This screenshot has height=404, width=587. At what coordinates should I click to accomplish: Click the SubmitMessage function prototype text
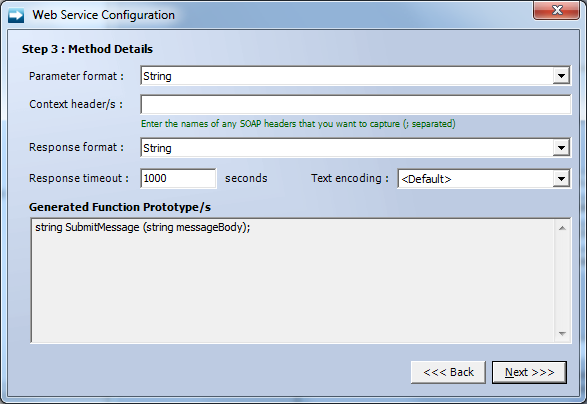point(143,227)
